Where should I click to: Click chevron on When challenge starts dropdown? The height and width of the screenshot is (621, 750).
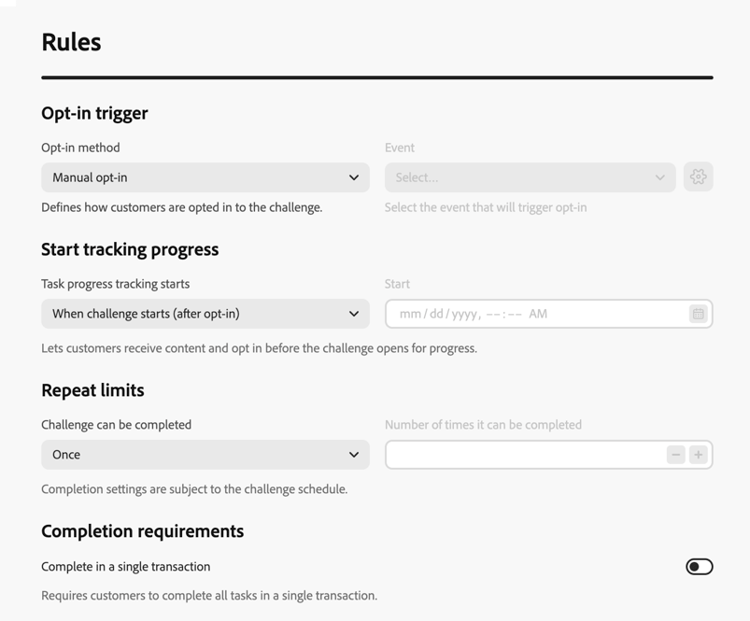coord(353,314)
